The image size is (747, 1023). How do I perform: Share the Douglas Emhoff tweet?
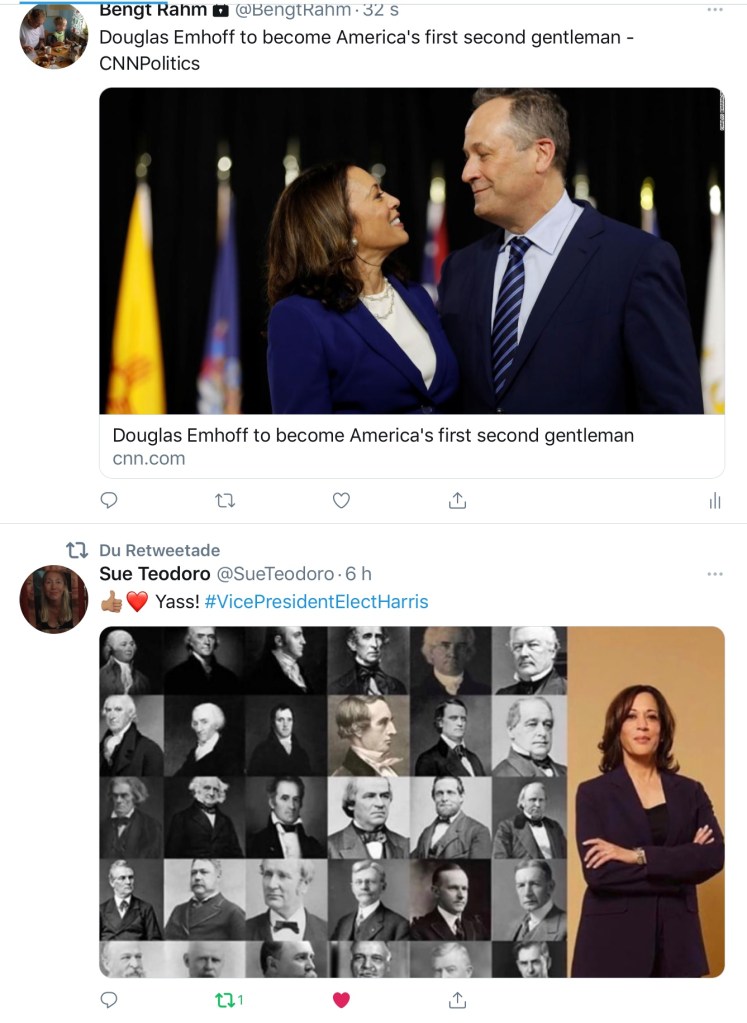tap(457, 500)
